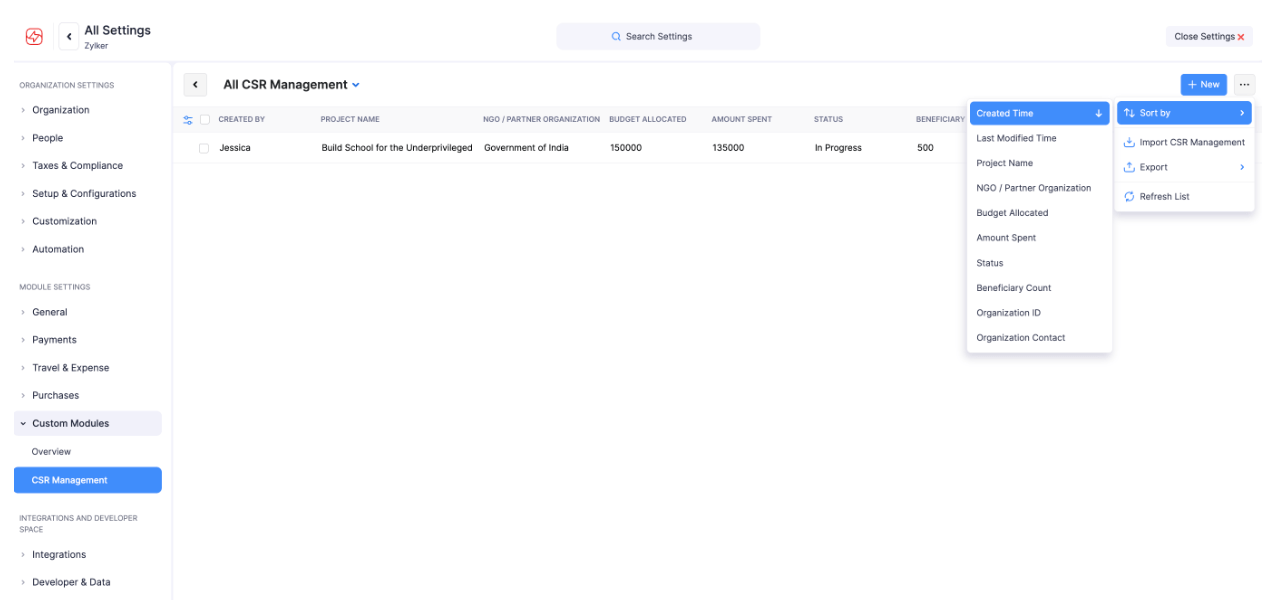Image resolution: width=1282 pixels, height=600 pixels.
Task: Click the Refresh List icon
Action: pos(1129,197)
